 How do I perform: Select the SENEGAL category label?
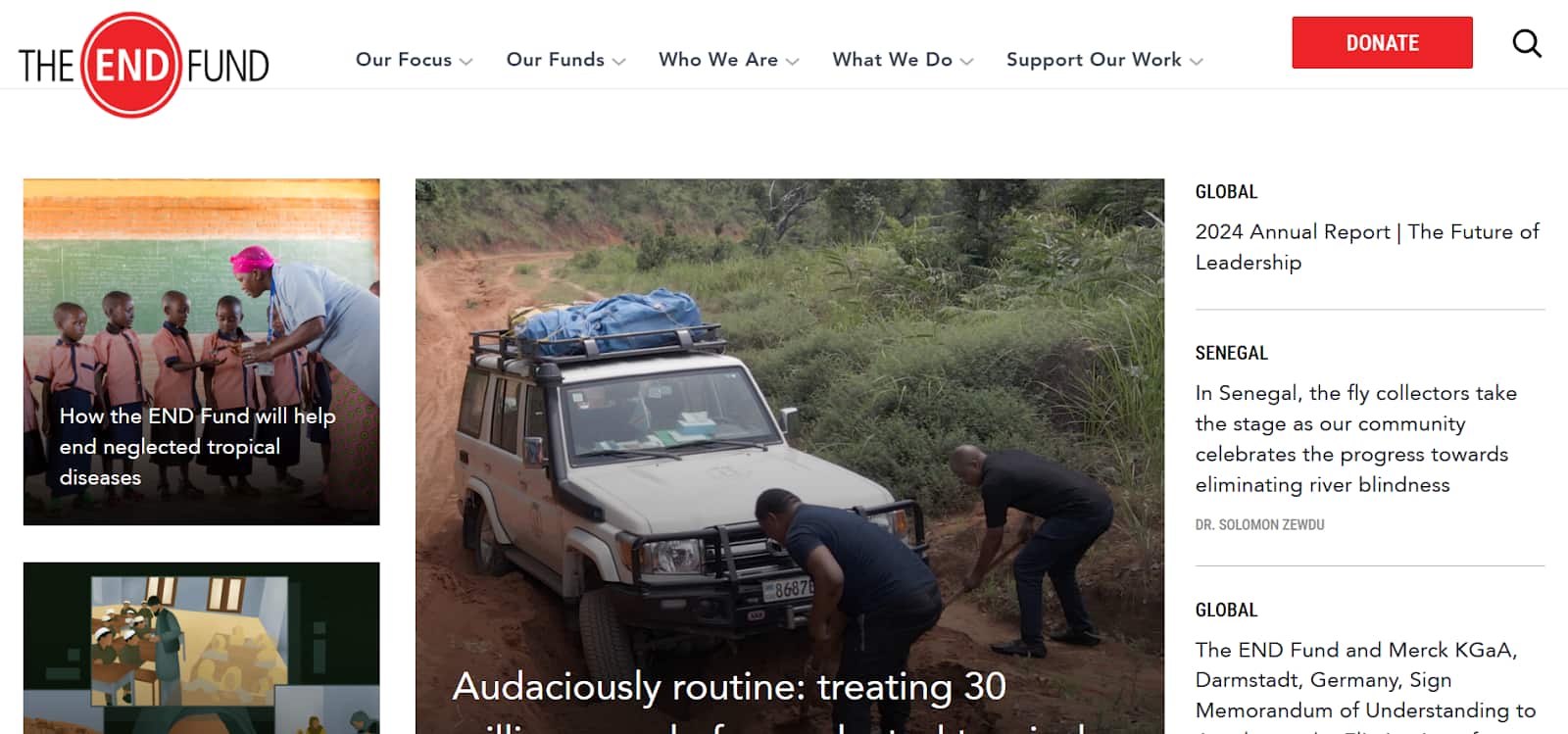pos(1231,353)
